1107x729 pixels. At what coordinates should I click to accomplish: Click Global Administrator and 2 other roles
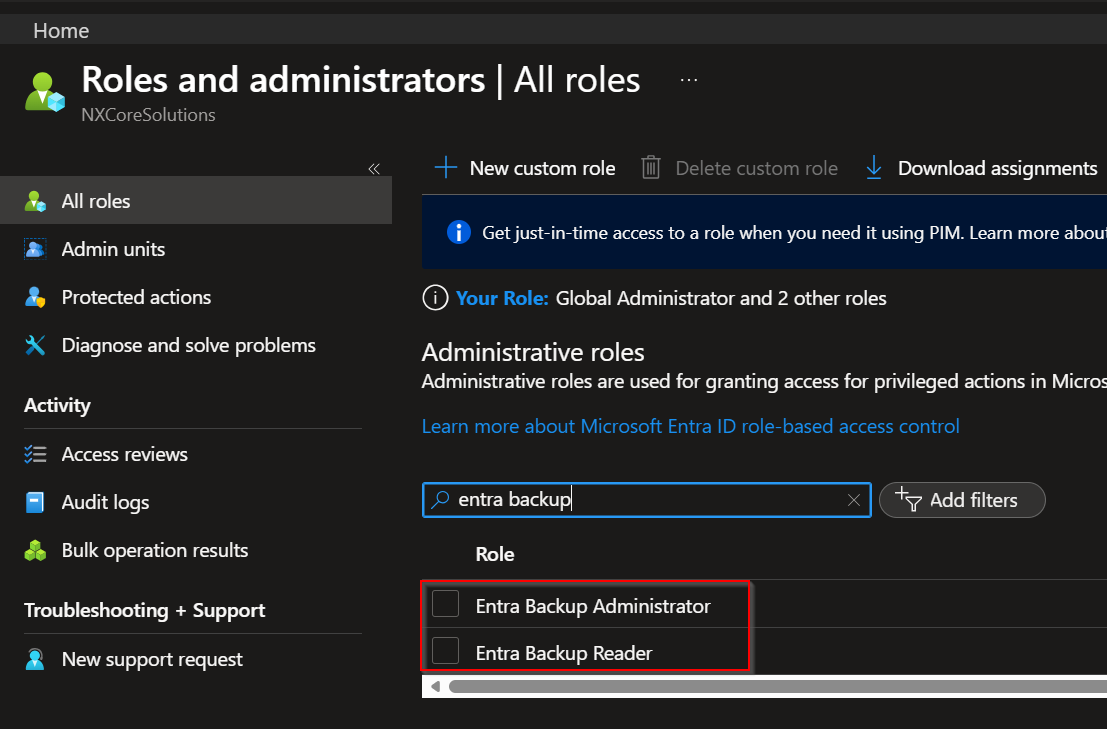tap(721, 299)
